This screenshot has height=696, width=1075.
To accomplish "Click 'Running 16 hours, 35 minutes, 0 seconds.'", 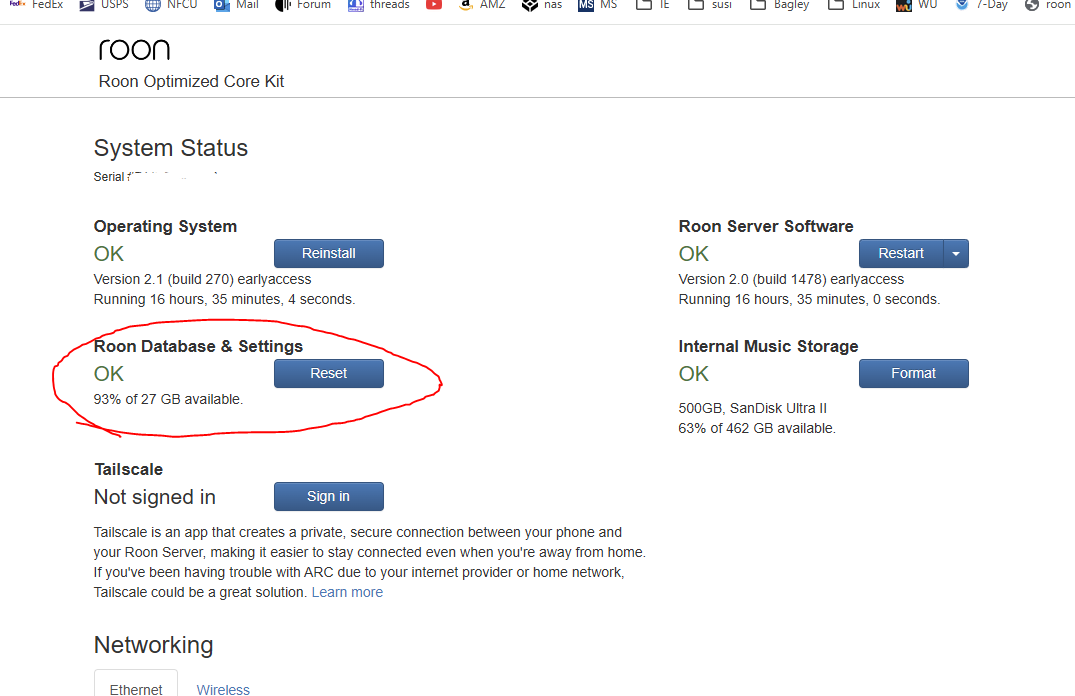I will 809,300.
